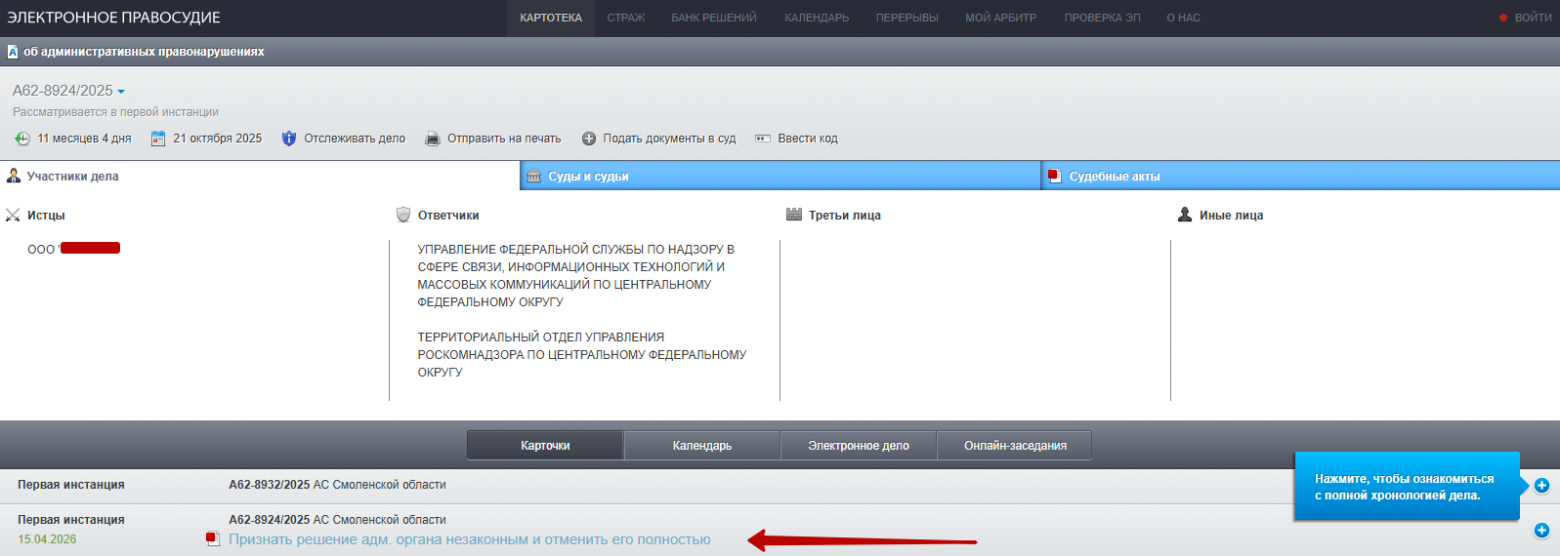Click the tooltip Нажмите, чтобы ознакомиться
This screenshot has height=556, width=1560.
(x=1407, y=487)
